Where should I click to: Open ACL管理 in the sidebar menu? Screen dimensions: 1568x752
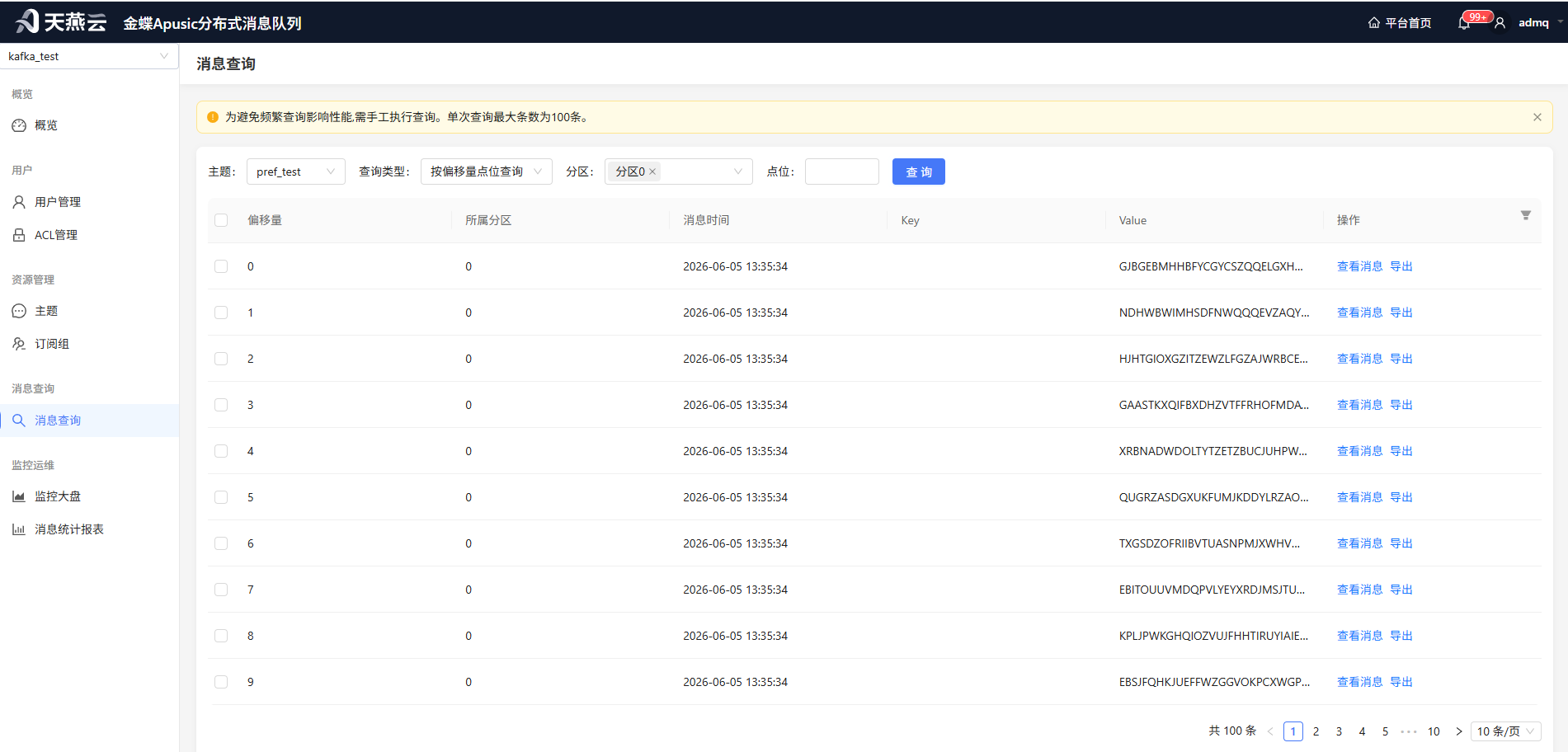(x=89, y=235)
